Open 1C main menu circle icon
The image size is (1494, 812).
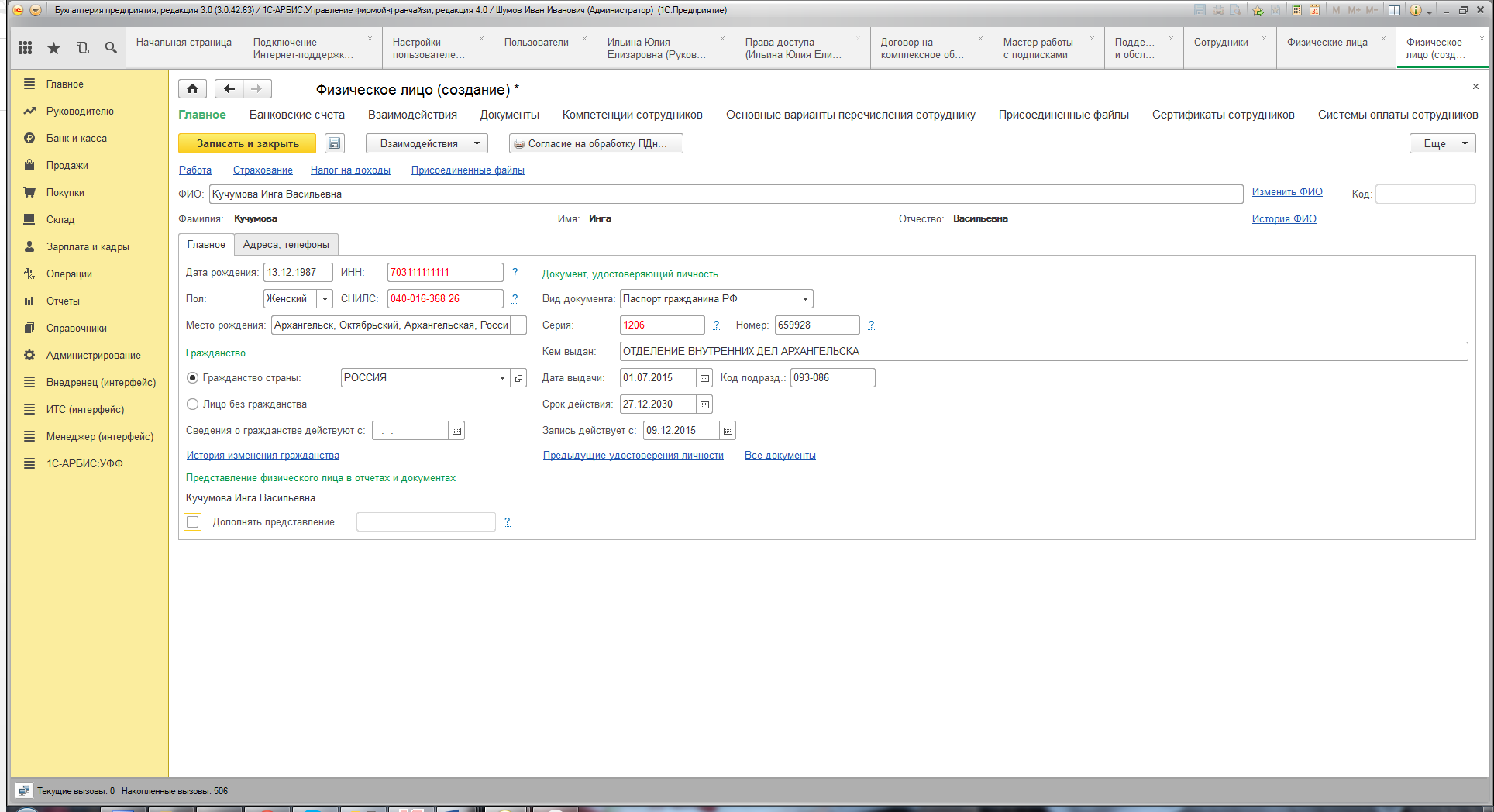[x=18, y=10]
